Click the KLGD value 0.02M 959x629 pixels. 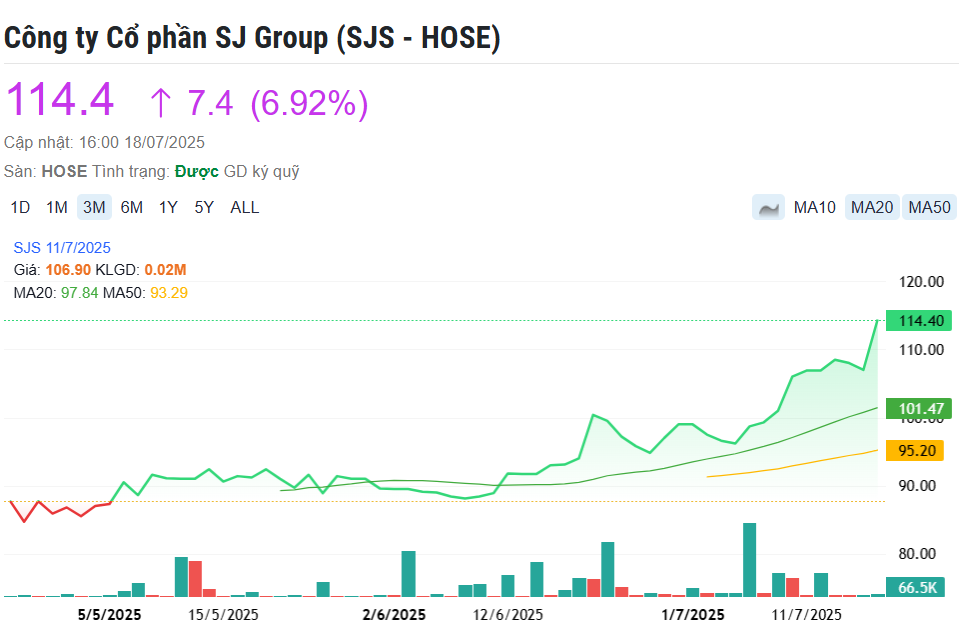(x=165, y=270)
